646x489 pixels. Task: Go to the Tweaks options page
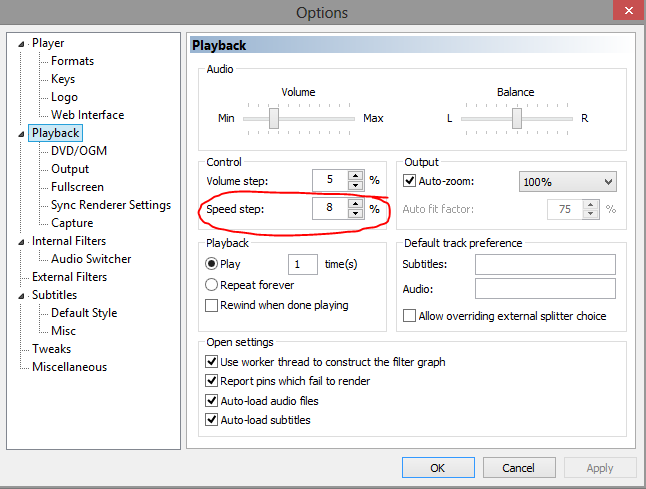click(51, 349)
